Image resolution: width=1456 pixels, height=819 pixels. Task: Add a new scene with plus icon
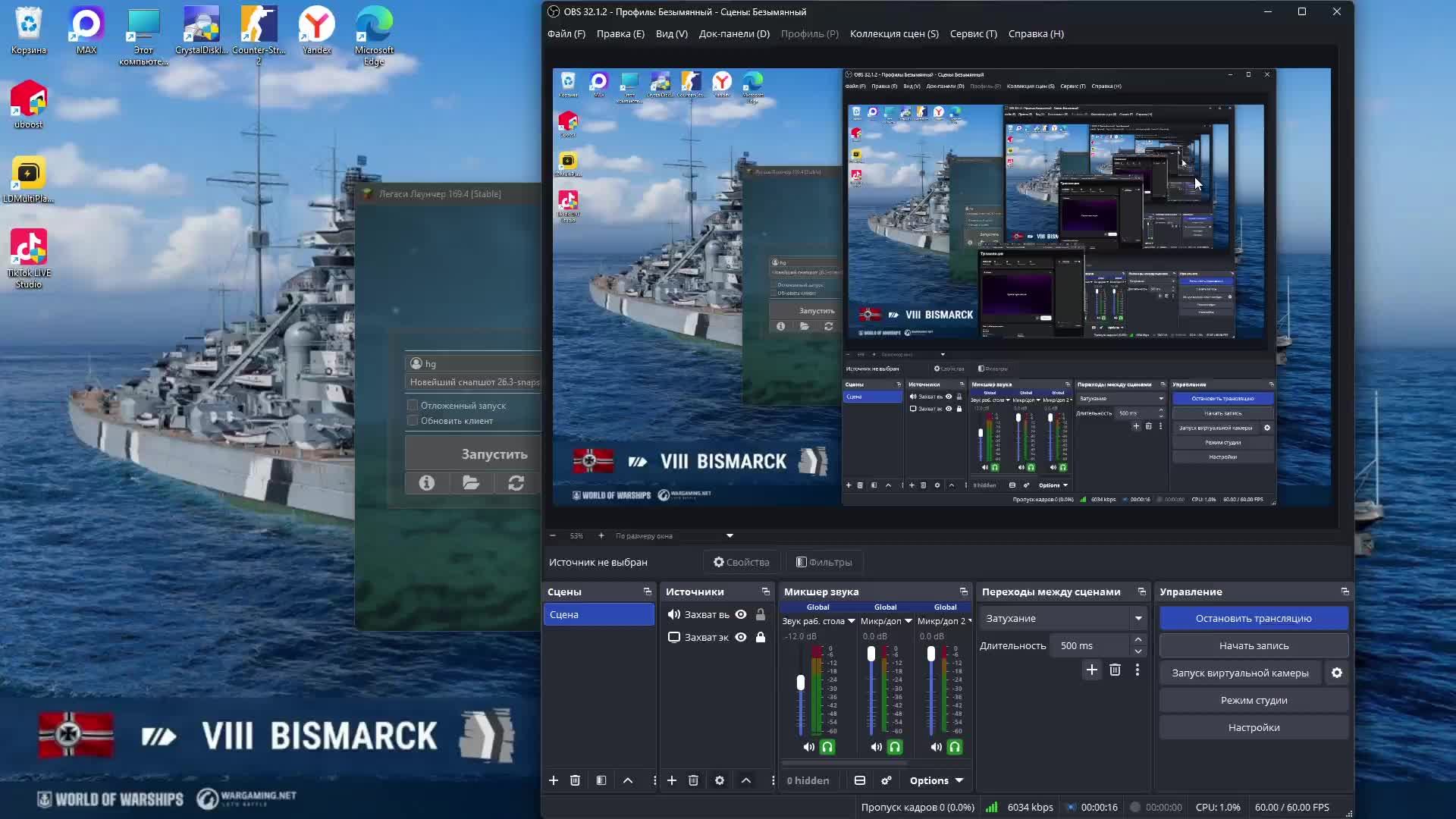(x=554, y=780)
